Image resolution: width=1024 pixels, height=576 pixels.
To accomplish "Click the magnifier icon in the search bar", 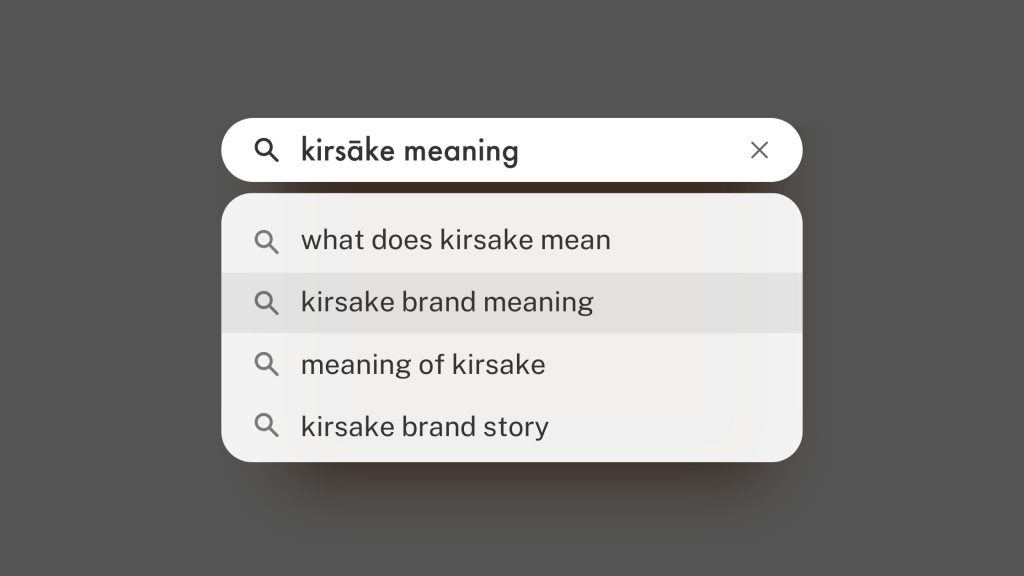I will pos(267,150).
